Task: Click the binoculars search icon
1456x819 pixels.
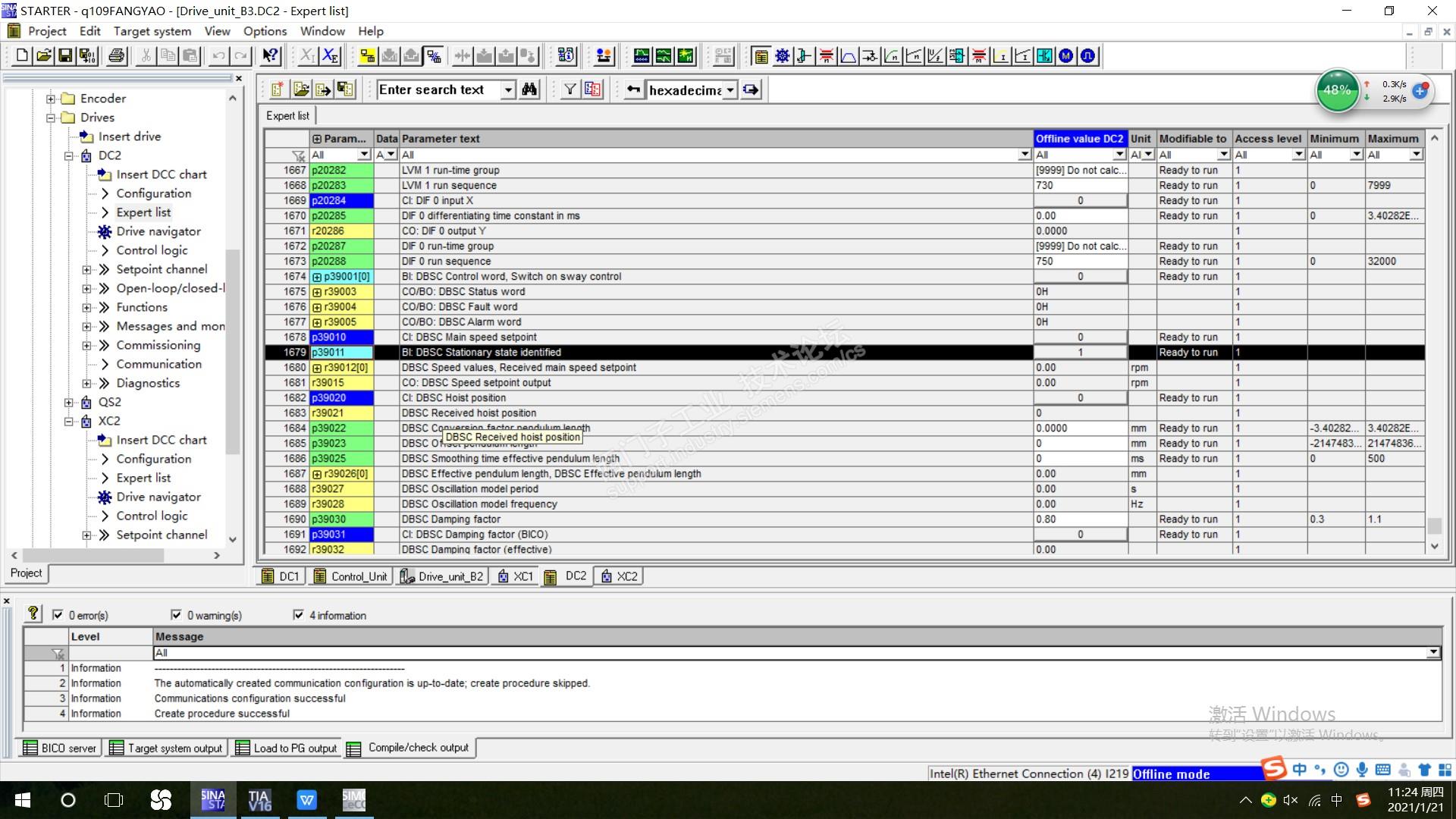Action: 529,89
